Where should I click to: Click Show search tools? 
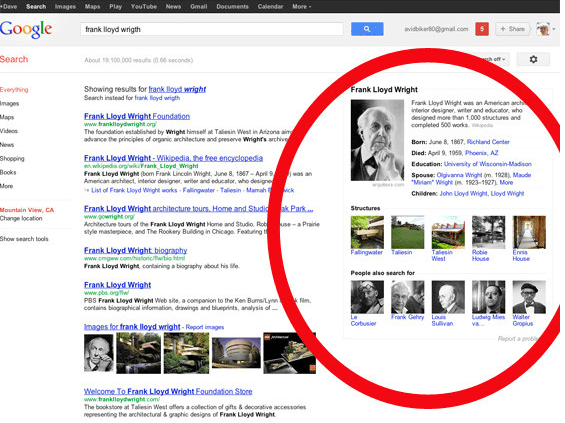click(24, 239)
